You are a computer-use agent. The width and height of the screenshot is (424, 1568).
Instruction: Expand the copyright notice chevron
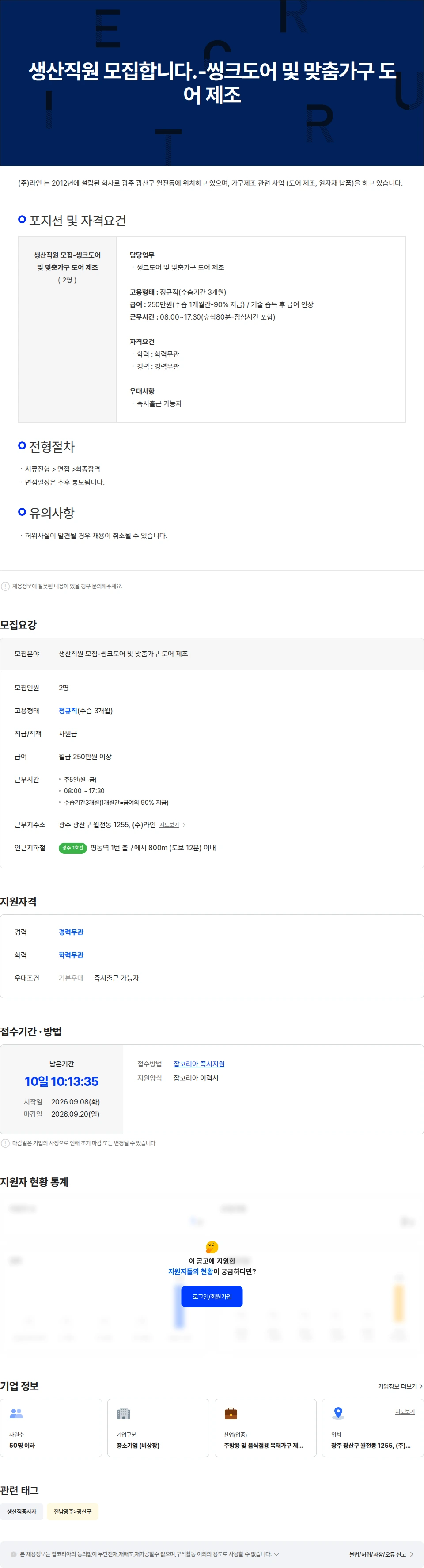click(x=277, y=1554)
